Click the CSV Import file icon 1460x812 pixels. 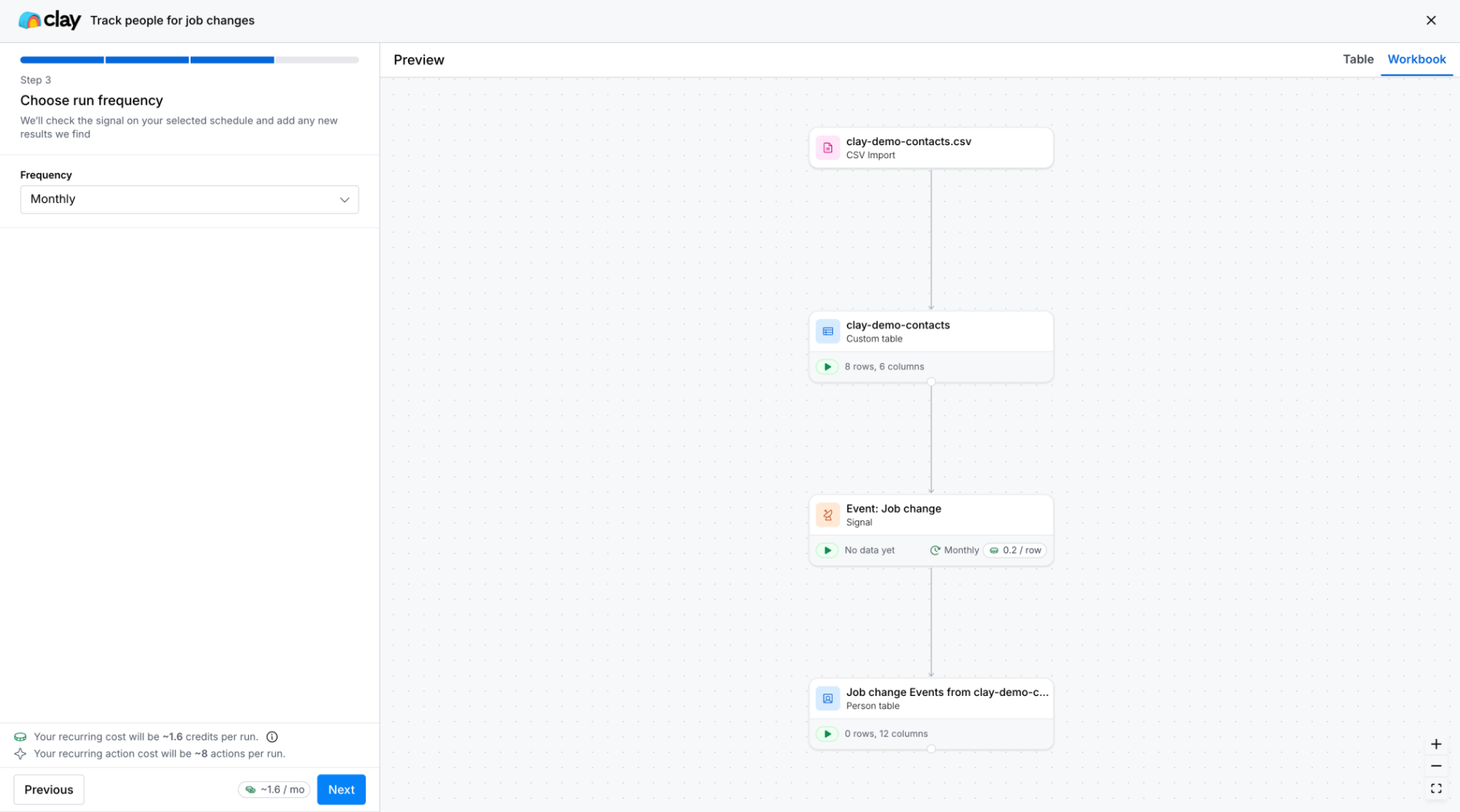tap(828, 147)
